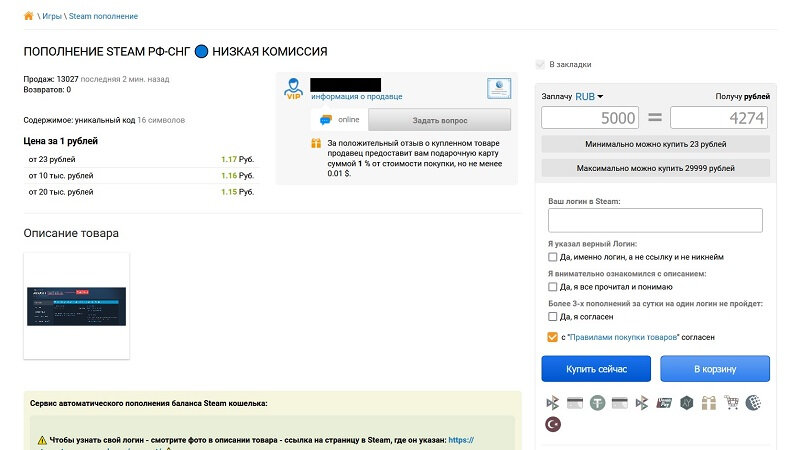Open 'Steam пополнение' breadcrumb link
Image resolution: width=800 pixels, height=450 pixels.
click(104, 16)
